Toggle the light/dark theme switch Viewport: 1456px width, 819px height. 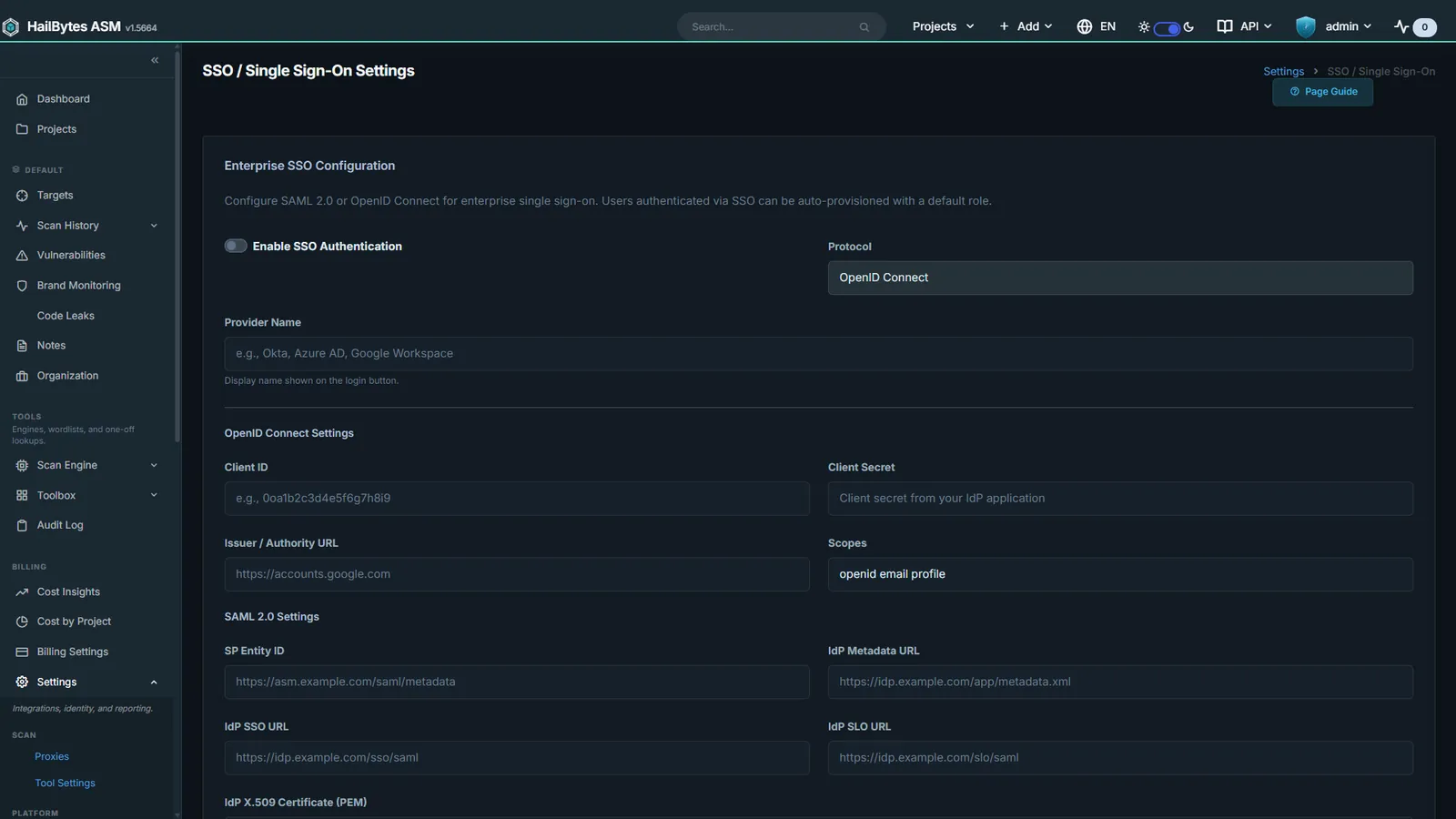pyautogui.click(x=1167, y=28)
